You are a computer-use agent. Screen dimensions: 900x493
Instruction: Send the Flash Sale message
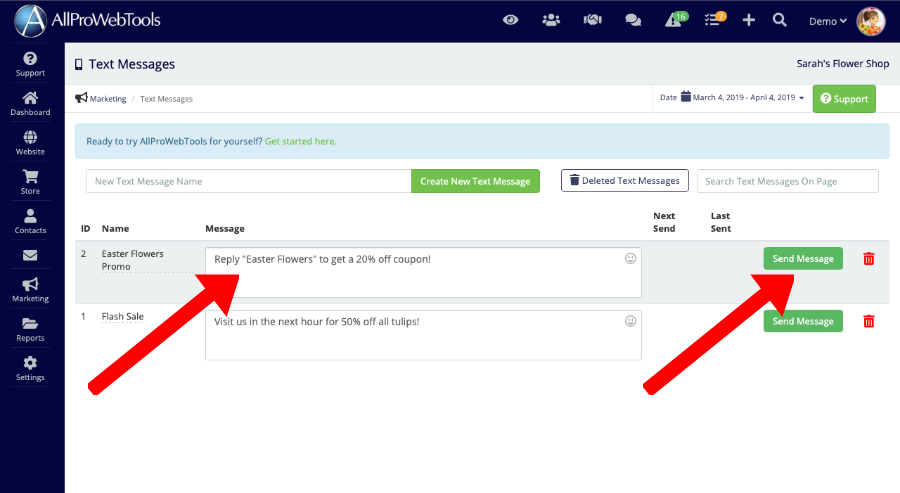[802, 321]
